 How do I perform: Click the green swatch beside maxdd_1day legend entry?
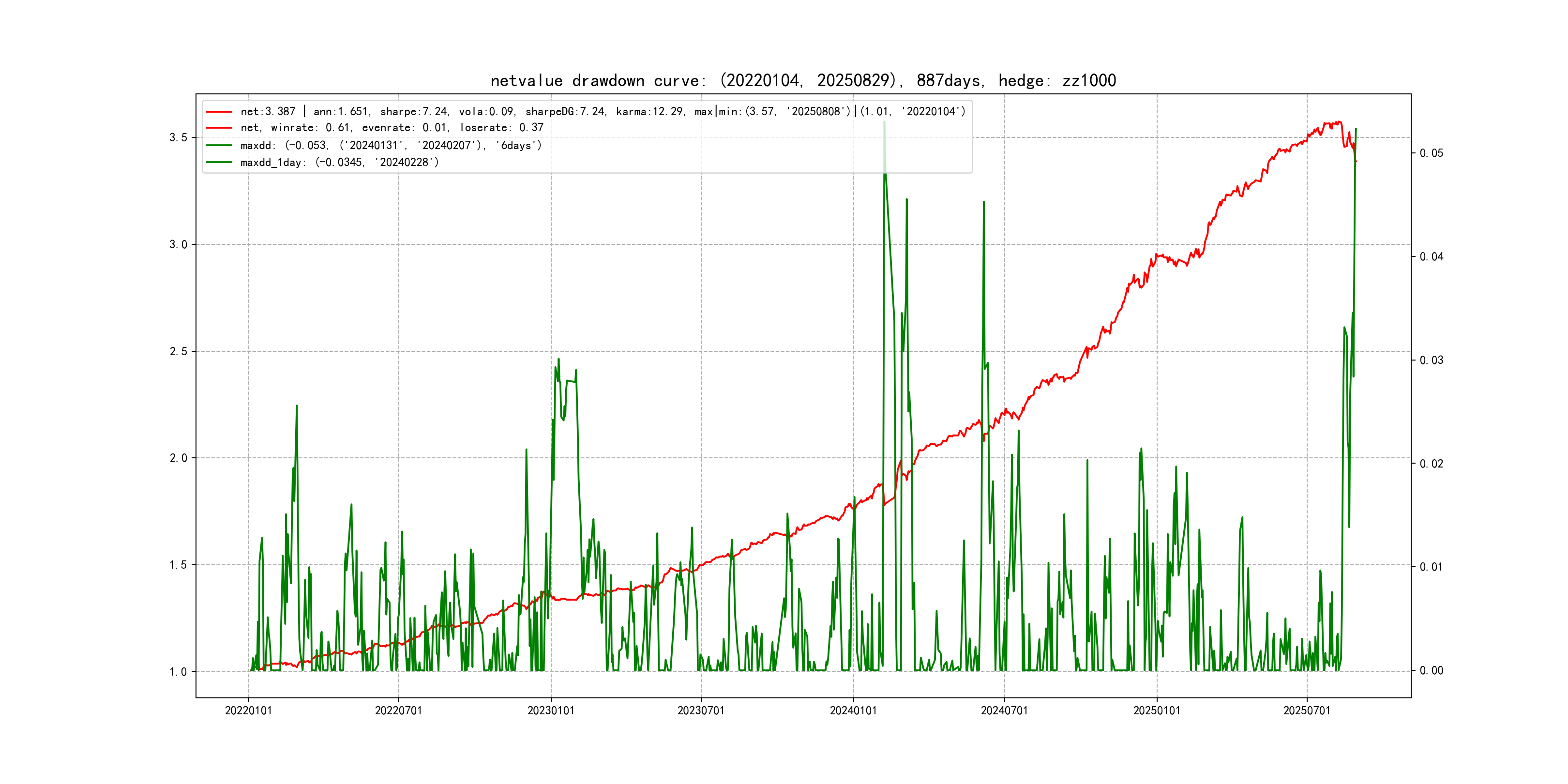coord(219,163)
